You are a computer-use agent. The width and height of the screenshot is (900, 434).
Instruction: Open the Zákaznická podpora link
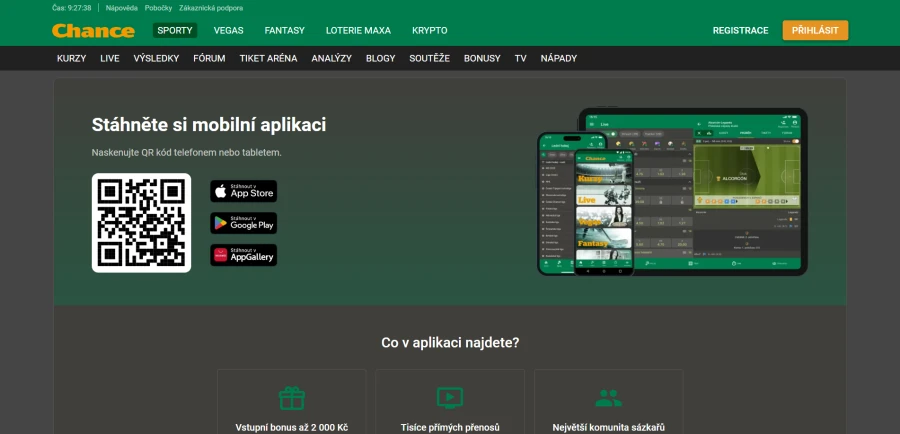coord(211,8)
